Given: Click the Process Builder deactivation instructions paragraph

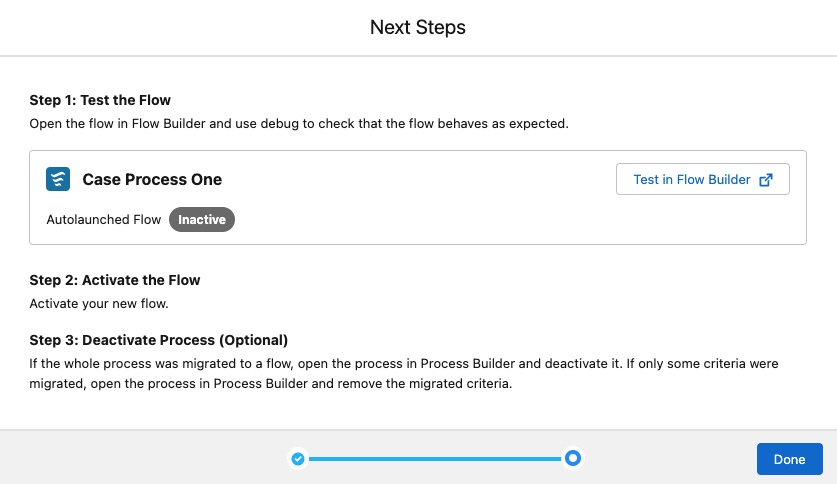Looking at the screenshot, I should point(400,372).
